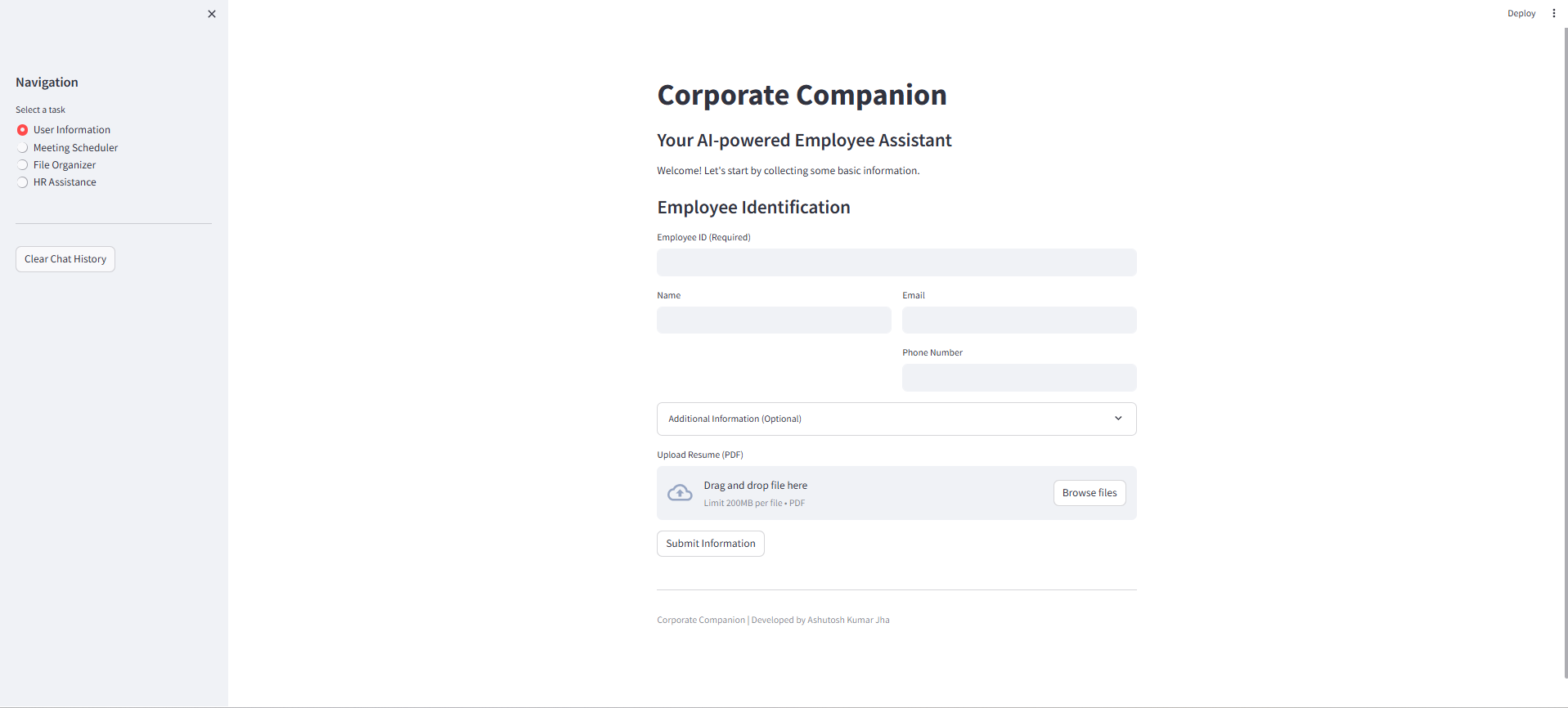Focus the Employee ID input field
This screenshot has height=708, width=1568.
coord(896,262)
